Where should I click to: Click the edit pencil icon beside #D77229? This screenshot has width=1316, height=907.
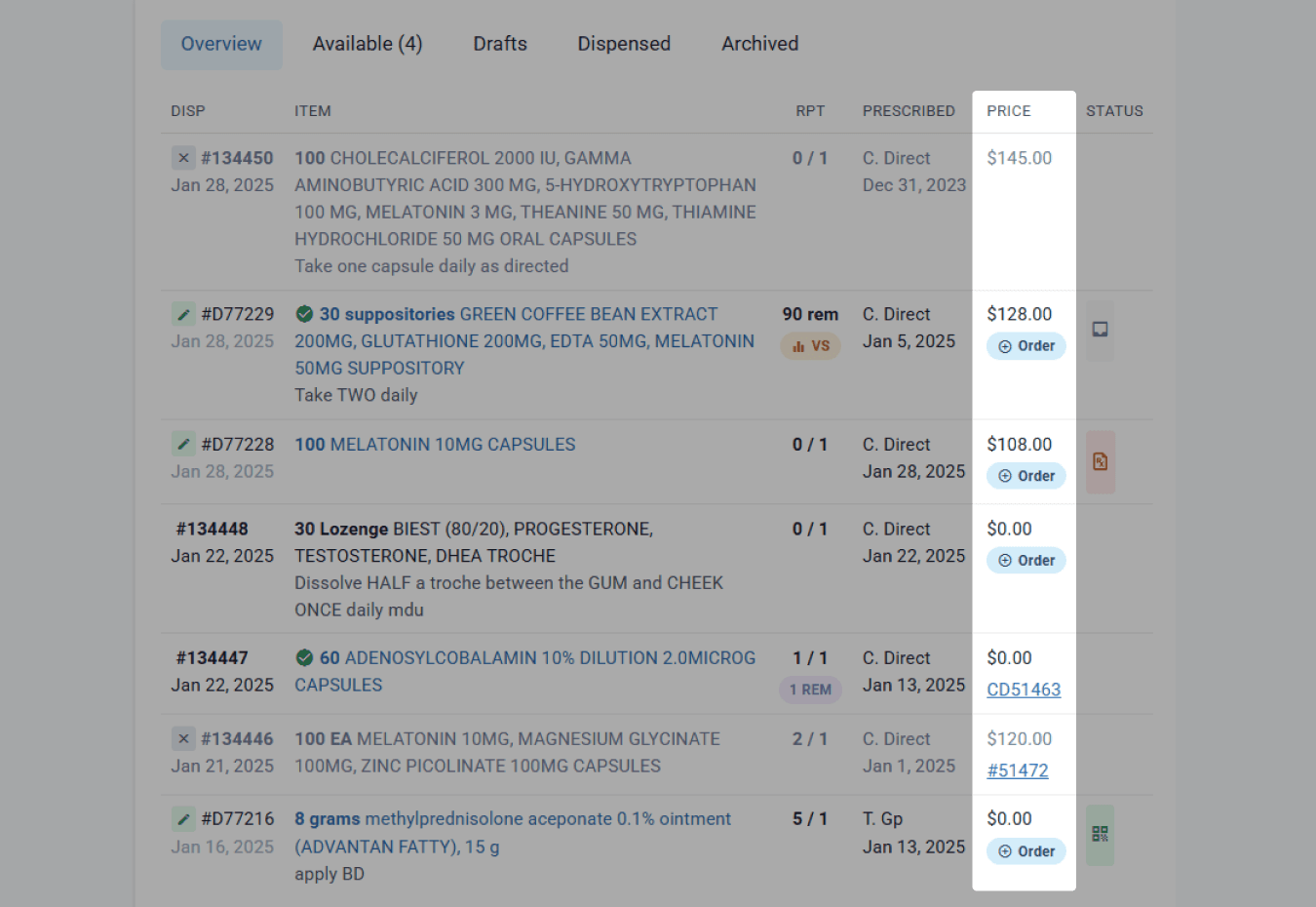[x=183, y=314]
